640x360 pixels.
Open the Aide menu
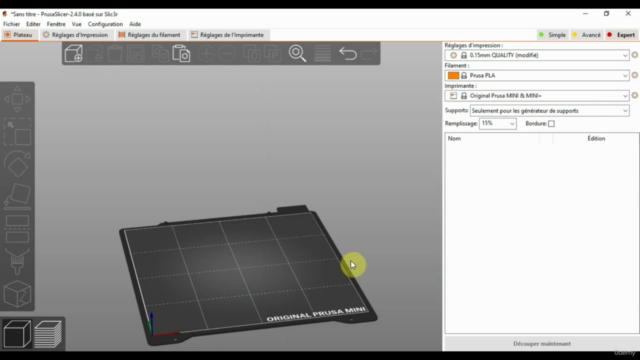(x=135, y=24)
